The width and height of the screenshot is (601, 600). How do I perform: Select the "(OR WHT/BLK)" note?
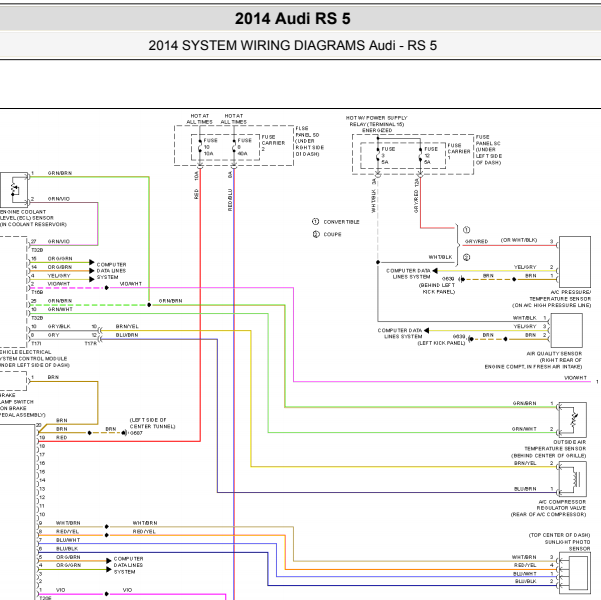pos(519,240)
